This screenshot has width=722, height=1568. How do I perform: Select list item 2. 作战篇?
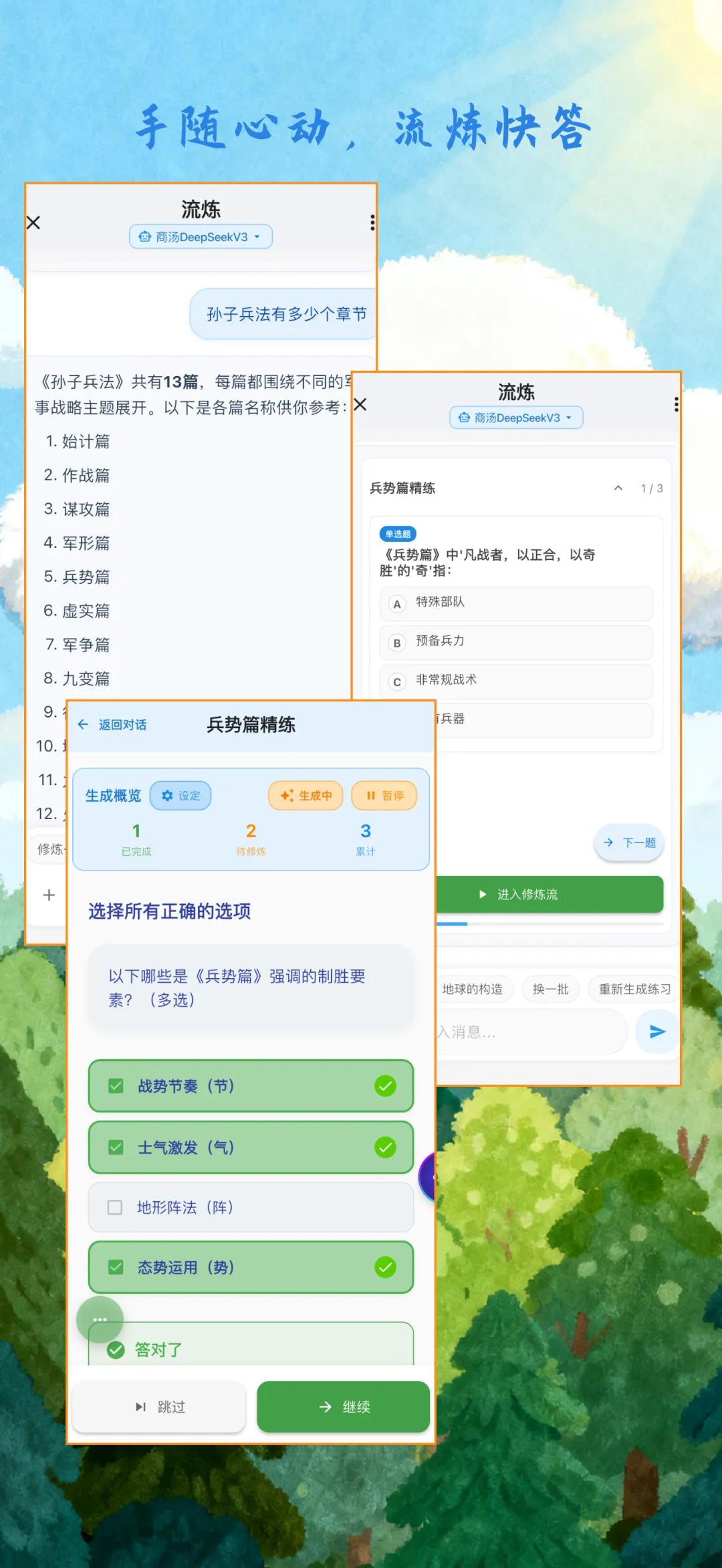tap(78, 476)
